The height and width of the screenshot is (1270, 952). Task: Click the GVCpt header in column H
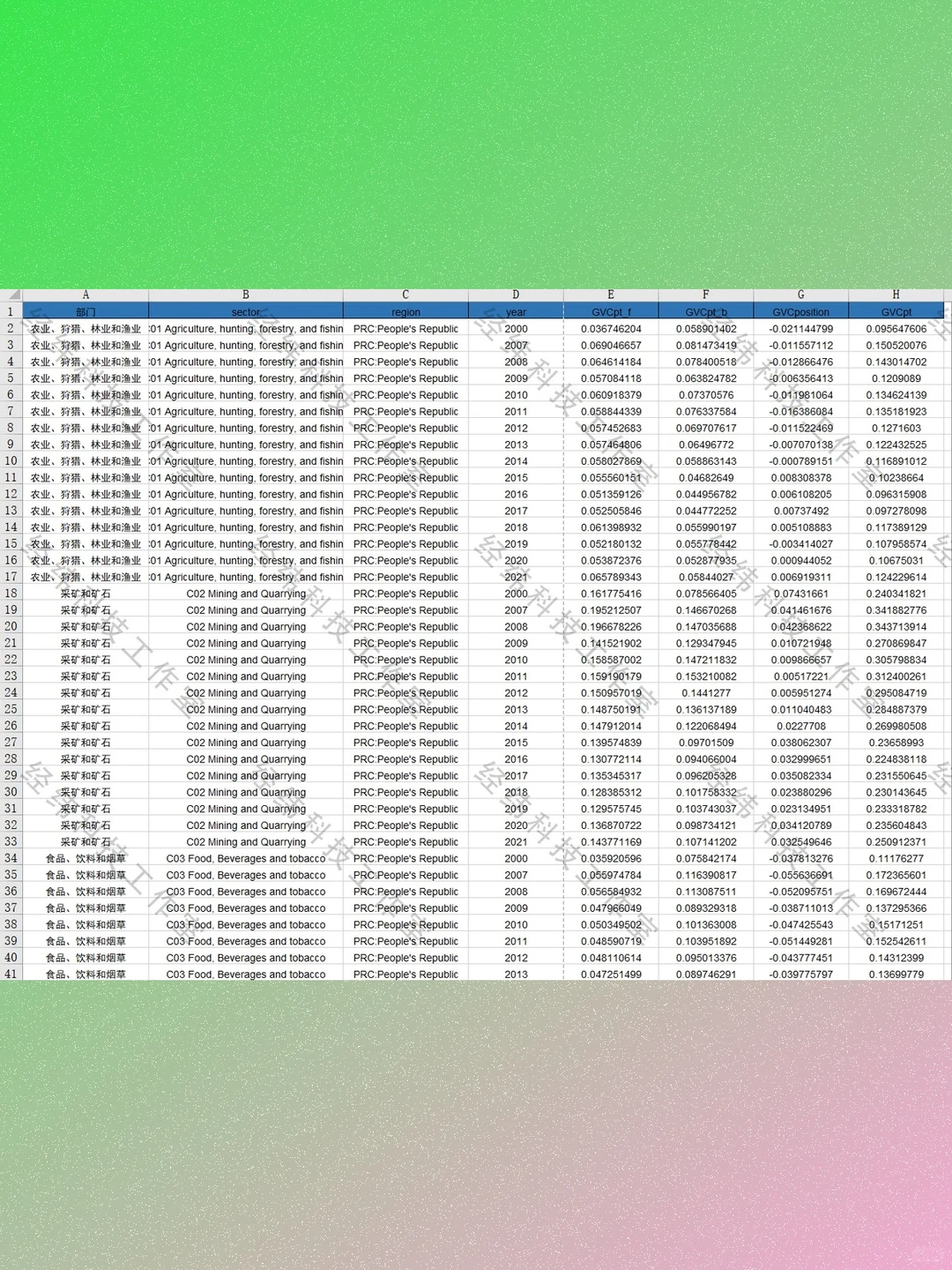click(x=896, y=311)
